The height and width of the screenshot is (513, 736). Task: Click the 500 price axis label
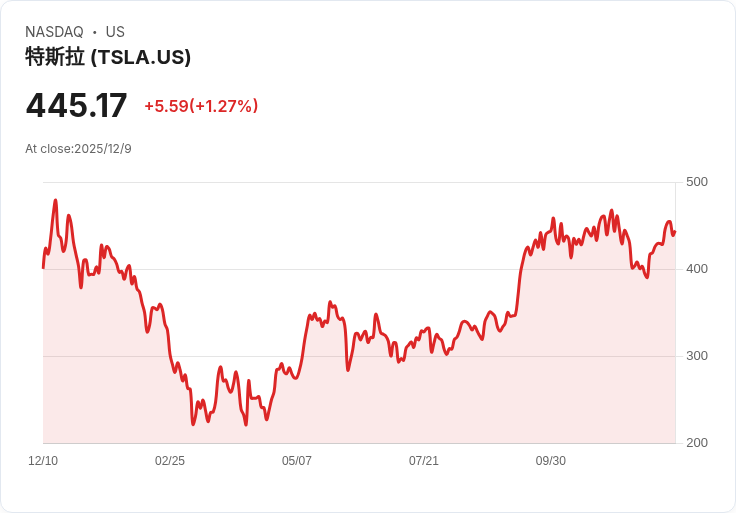(697, 182)
